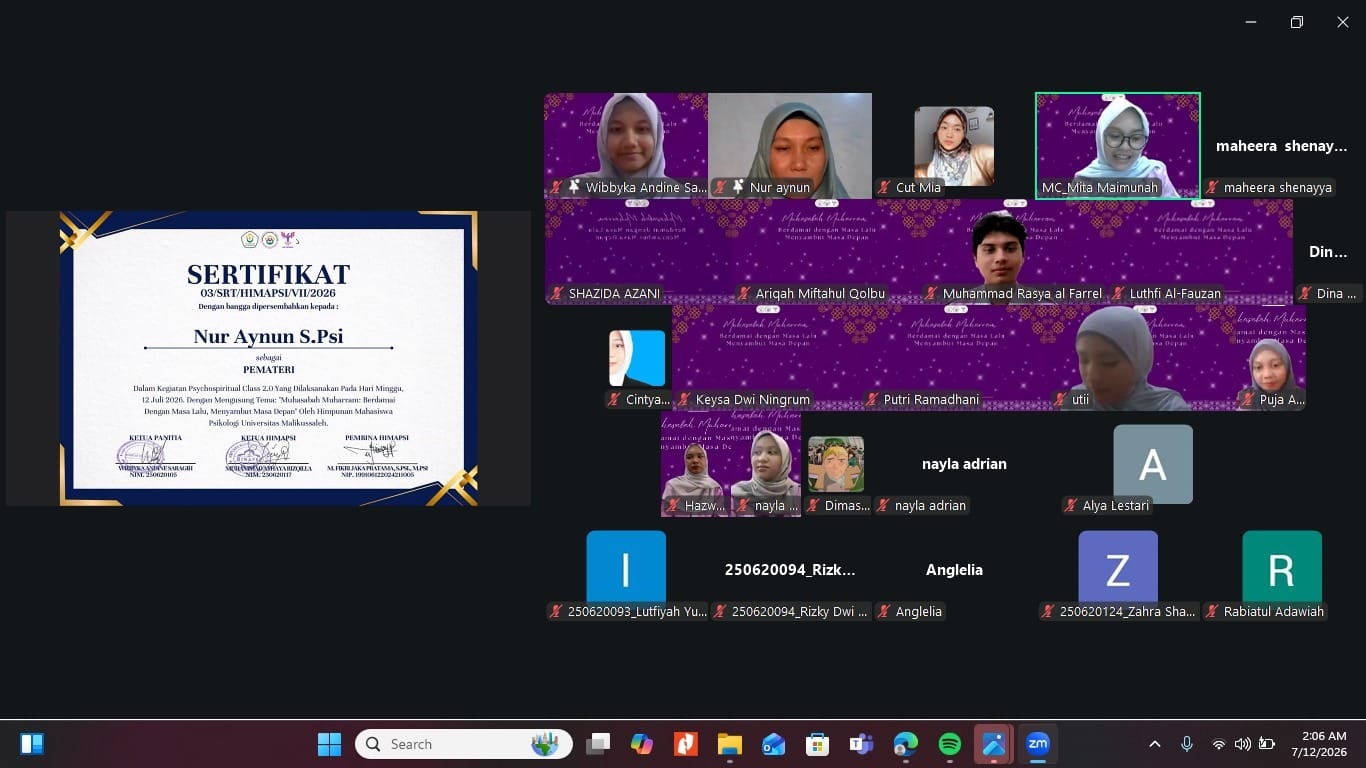This screenshot has width=1366, height=768.
Task: Open the Windows Start menu
Action: 329,743
